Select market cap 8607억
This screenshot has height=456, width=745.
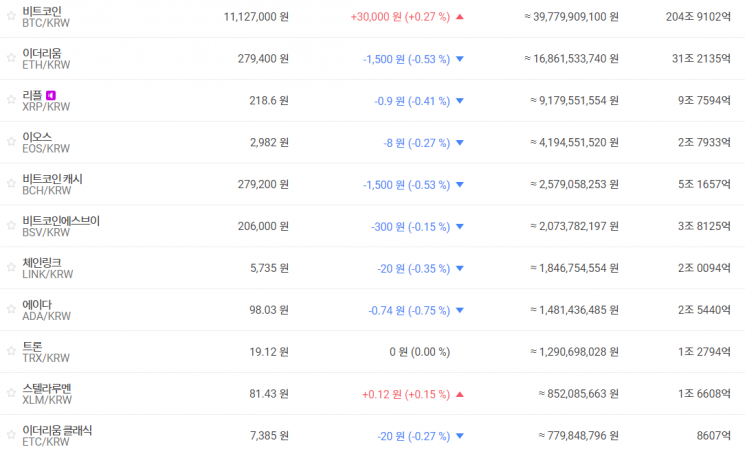point(714,435)
